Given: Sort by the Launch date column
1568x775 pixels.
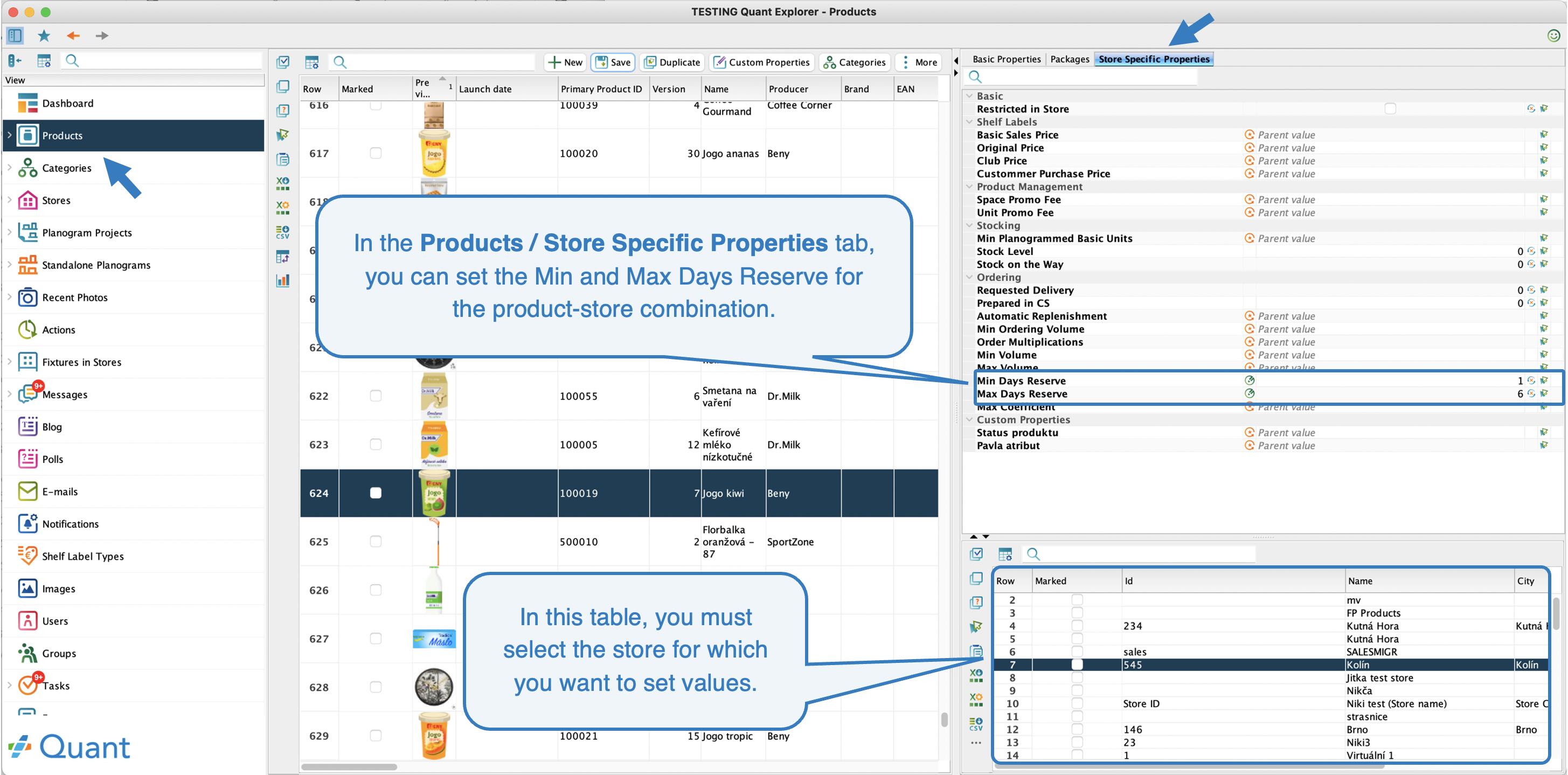Looking at the screenshot, I should [x=507, y=88].
